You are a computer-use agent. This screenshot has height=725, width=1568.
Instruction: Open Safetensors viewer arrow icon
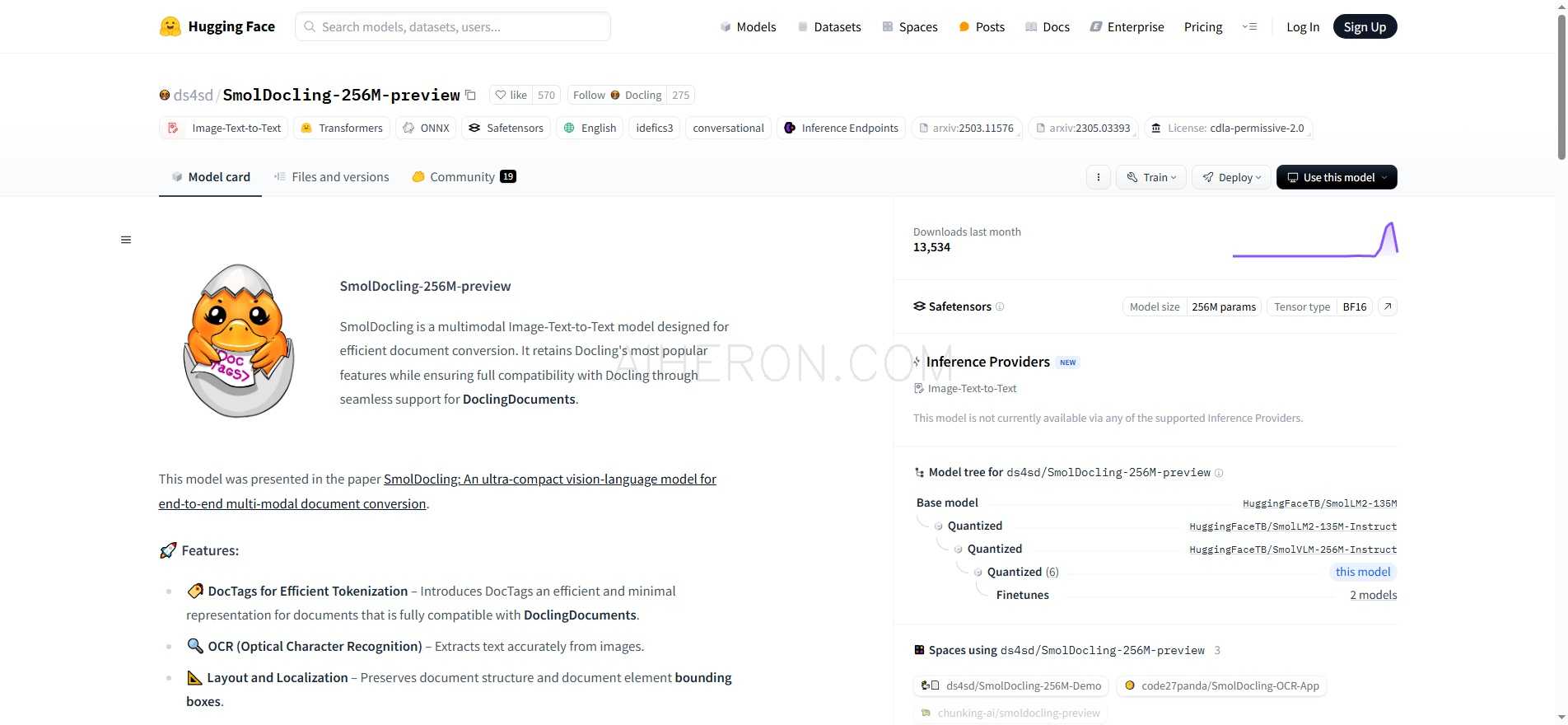pyautogui.click(x=1388, y=306)
